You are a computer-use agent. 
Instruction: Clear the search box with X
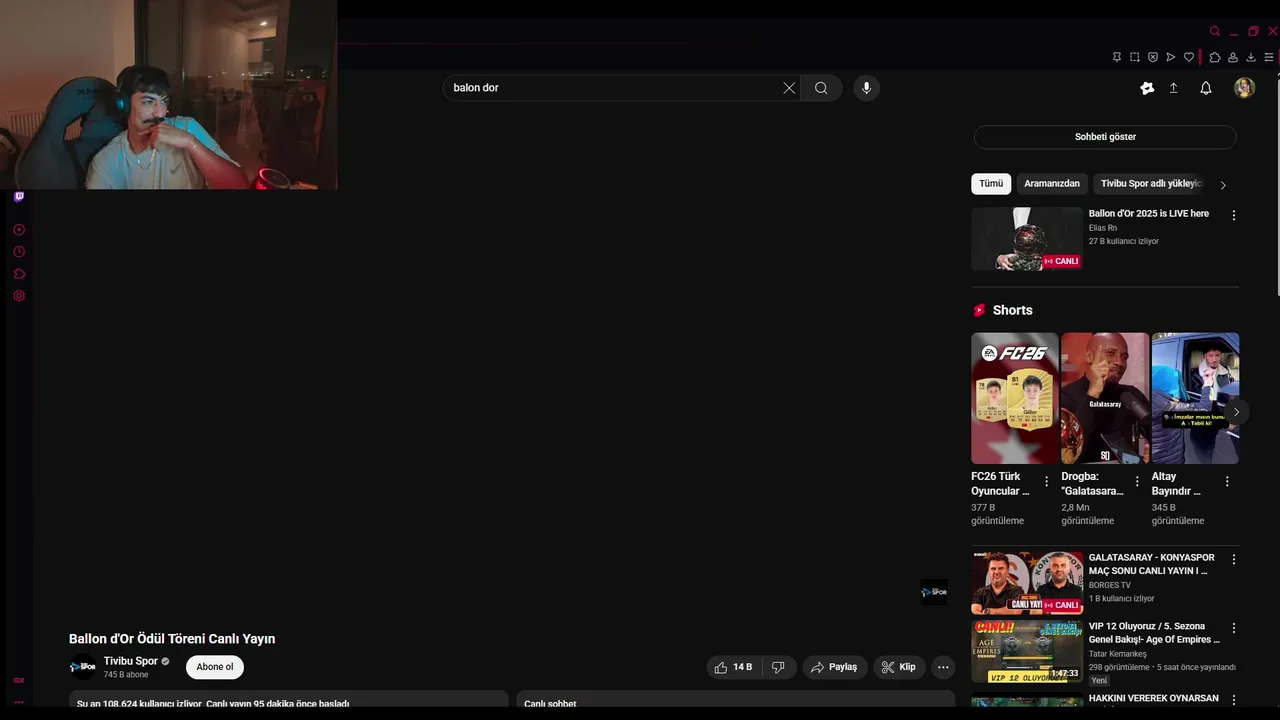(789, 88)
